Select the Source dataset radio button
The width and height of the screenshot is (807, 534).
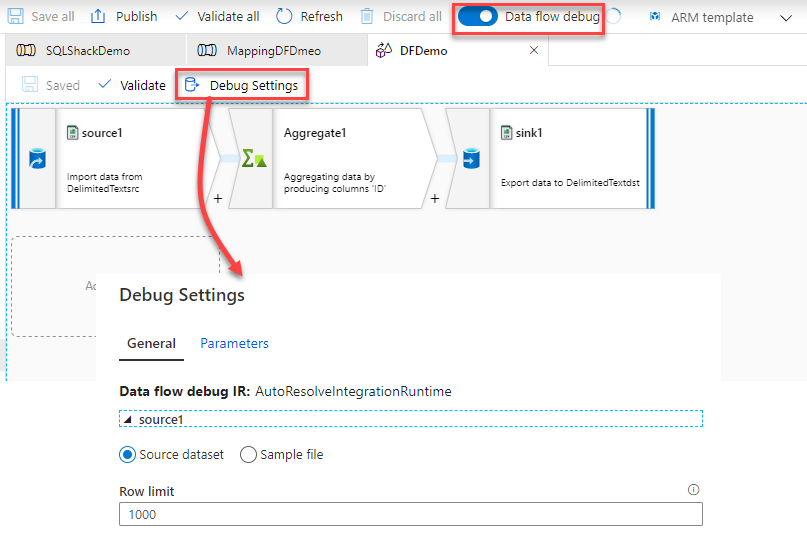(x=127, y=454)
